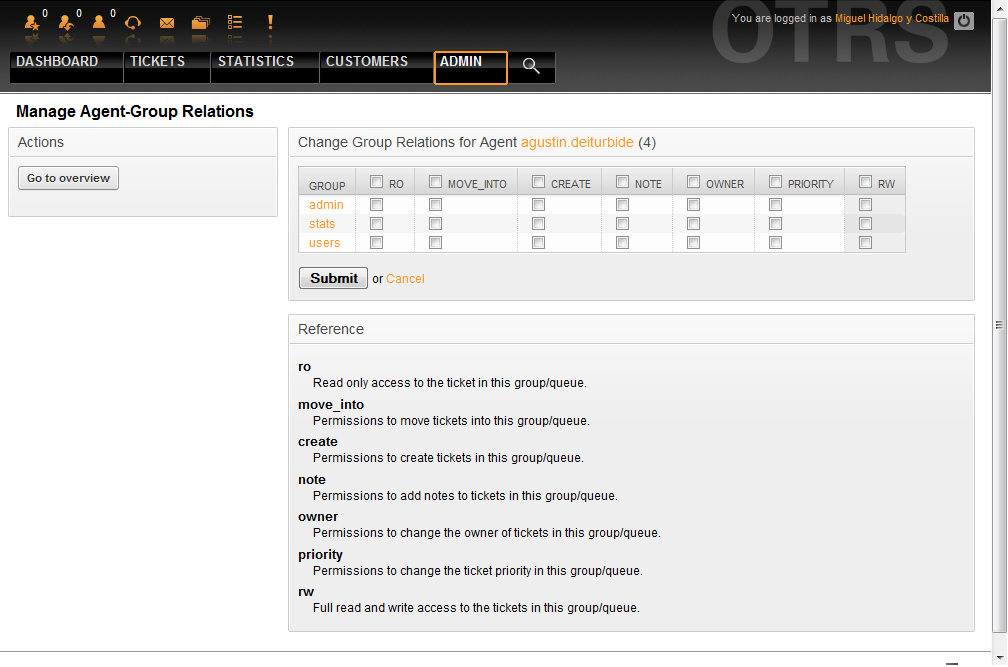Screen dimensions: 1008x667
Task: Toggle the RW header select-all checkbox
Action: click(x=865, y=182)
